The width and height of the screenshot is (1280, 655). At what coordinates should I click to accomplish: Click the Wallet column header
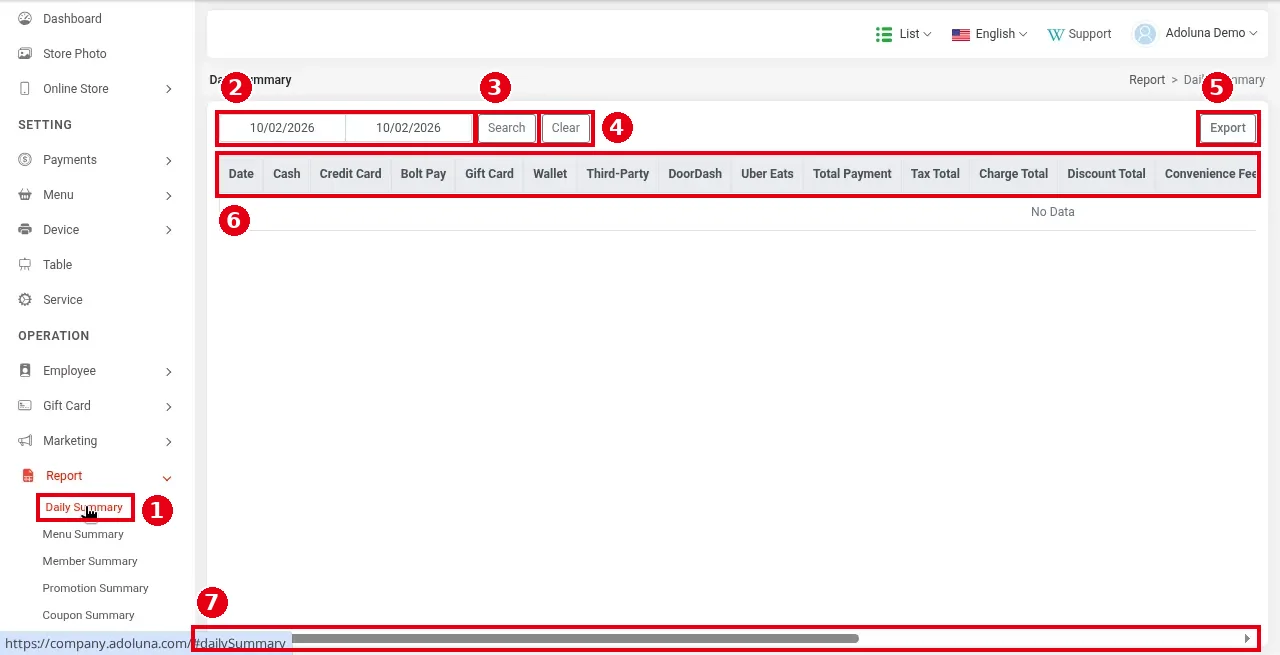pyautogui.click(x=550, y=174)
